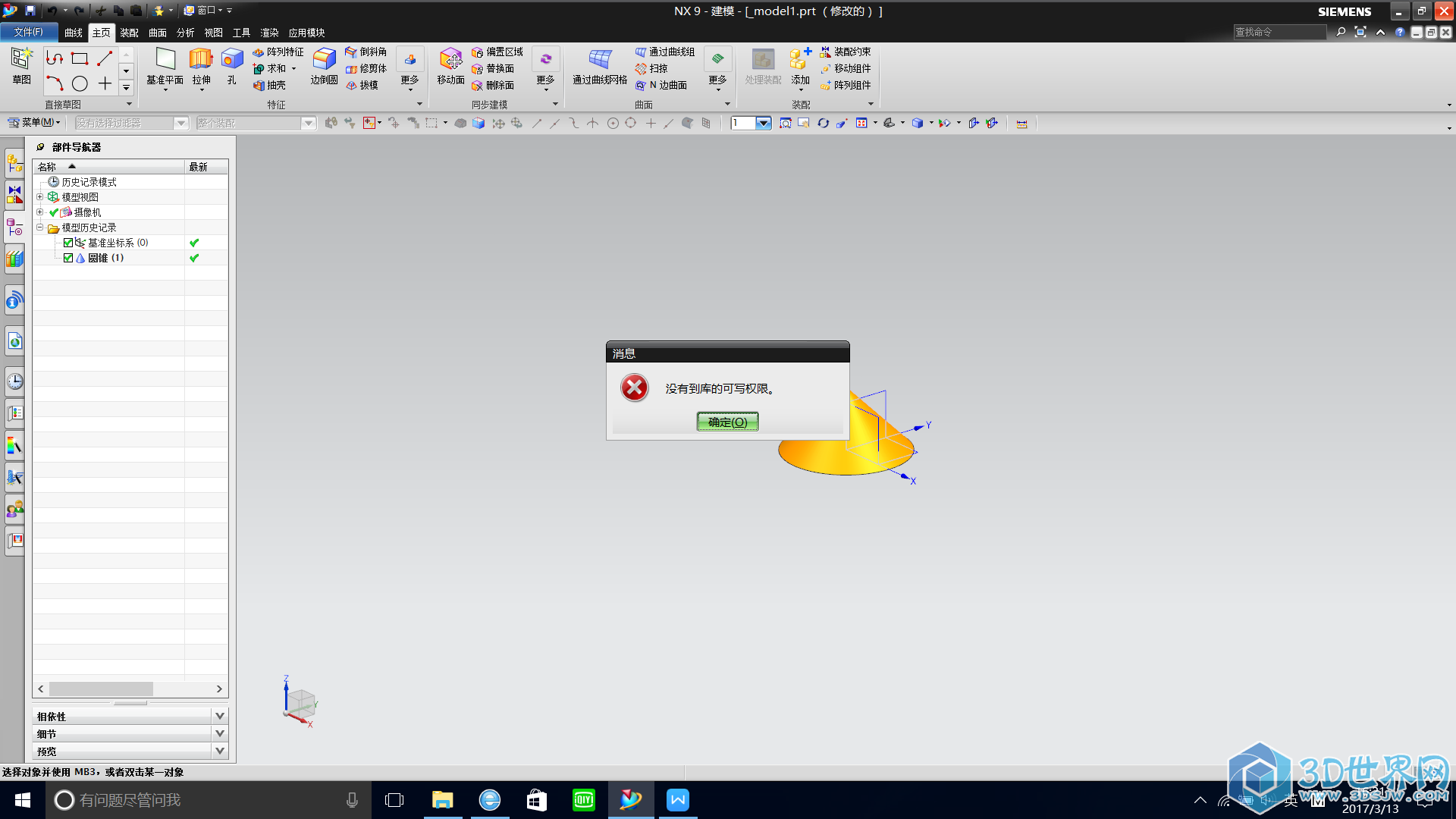The height and width of the screenshot is (819, 1456).
Task: Toggle 基准坐标系 (0) checkbox
Action: coord(68,243)
